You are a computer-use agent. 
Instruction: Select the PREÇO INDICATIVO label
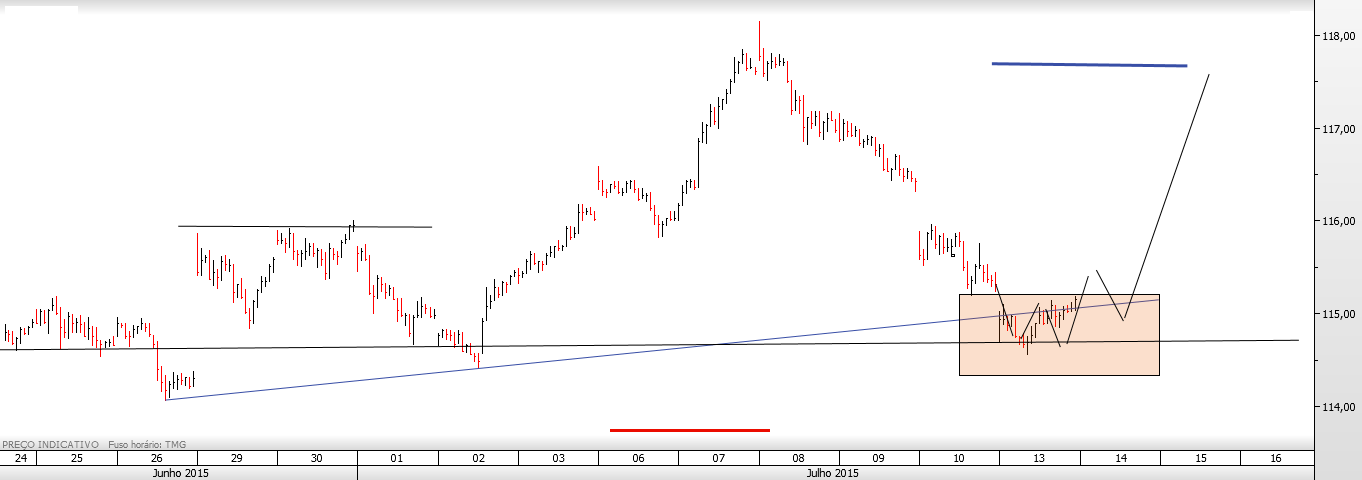click(50, 444)
